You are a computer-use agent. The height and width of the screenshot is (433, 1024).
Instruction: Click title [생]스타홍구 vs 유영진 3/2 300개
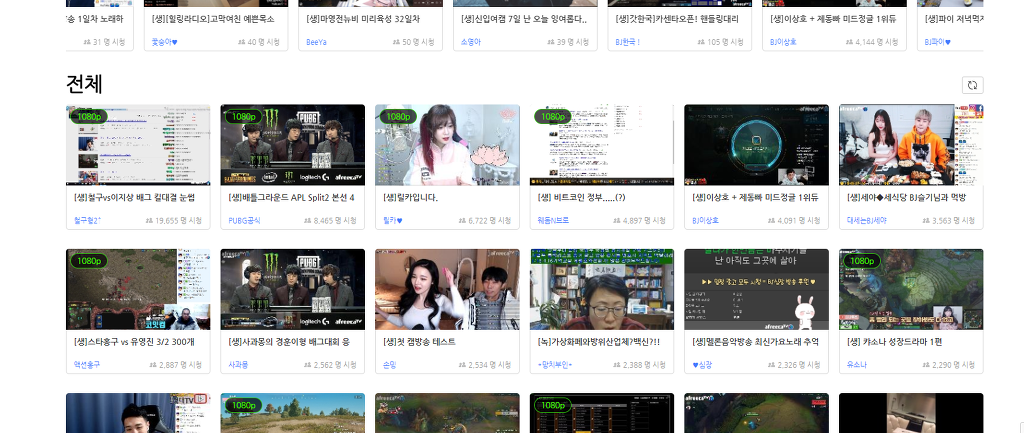[x=134, y=342]
